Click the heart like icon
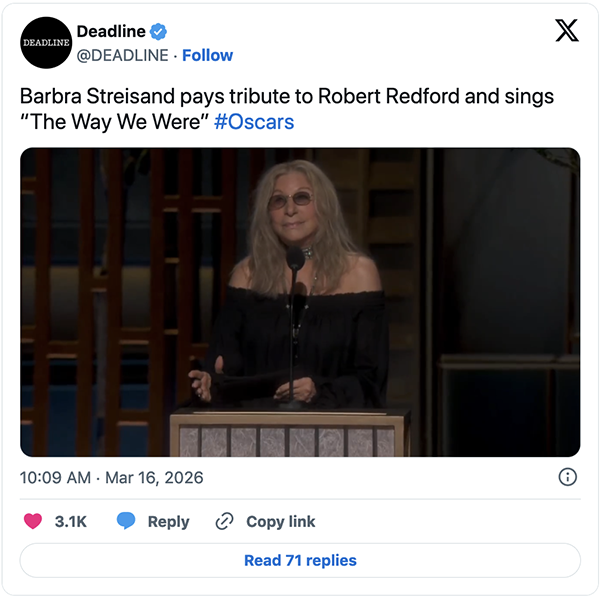The height and width of the screenshot is (598, 600). [x=33, y=521]
